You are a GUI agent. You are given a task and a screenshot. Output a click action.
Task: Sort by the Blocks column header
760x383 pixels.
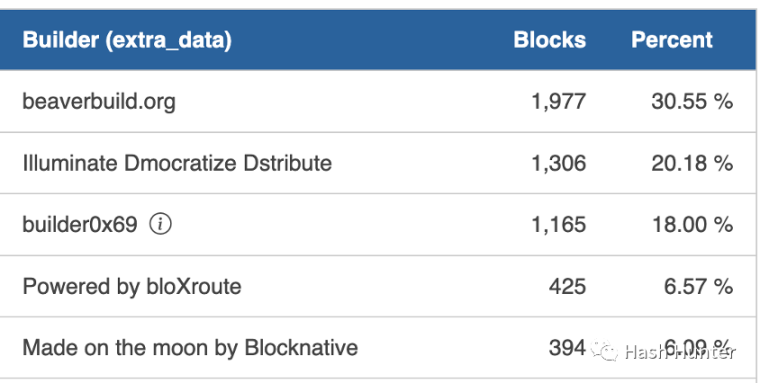pos(550,40)
